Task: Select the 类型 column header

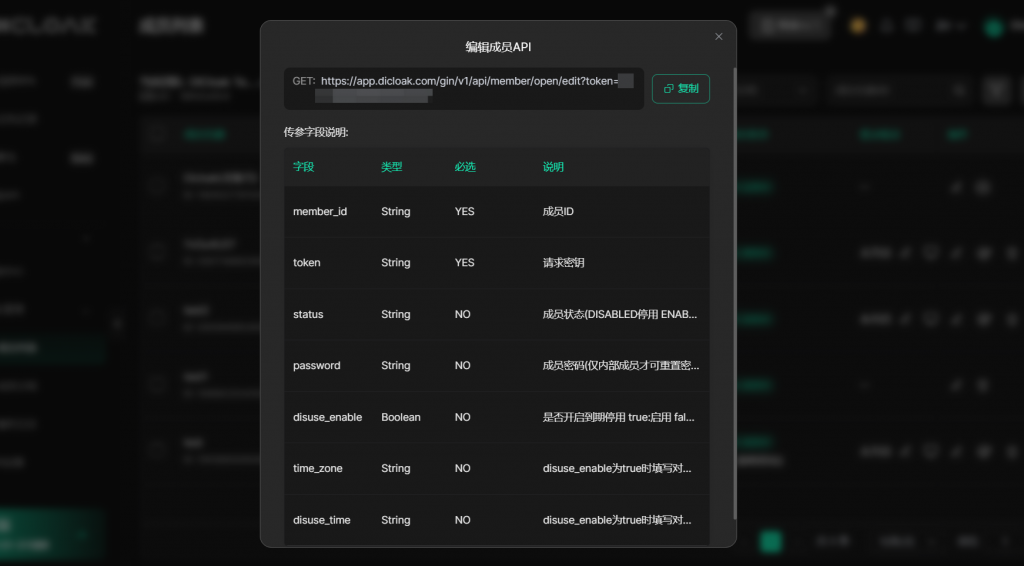Action: coord(391,167)
